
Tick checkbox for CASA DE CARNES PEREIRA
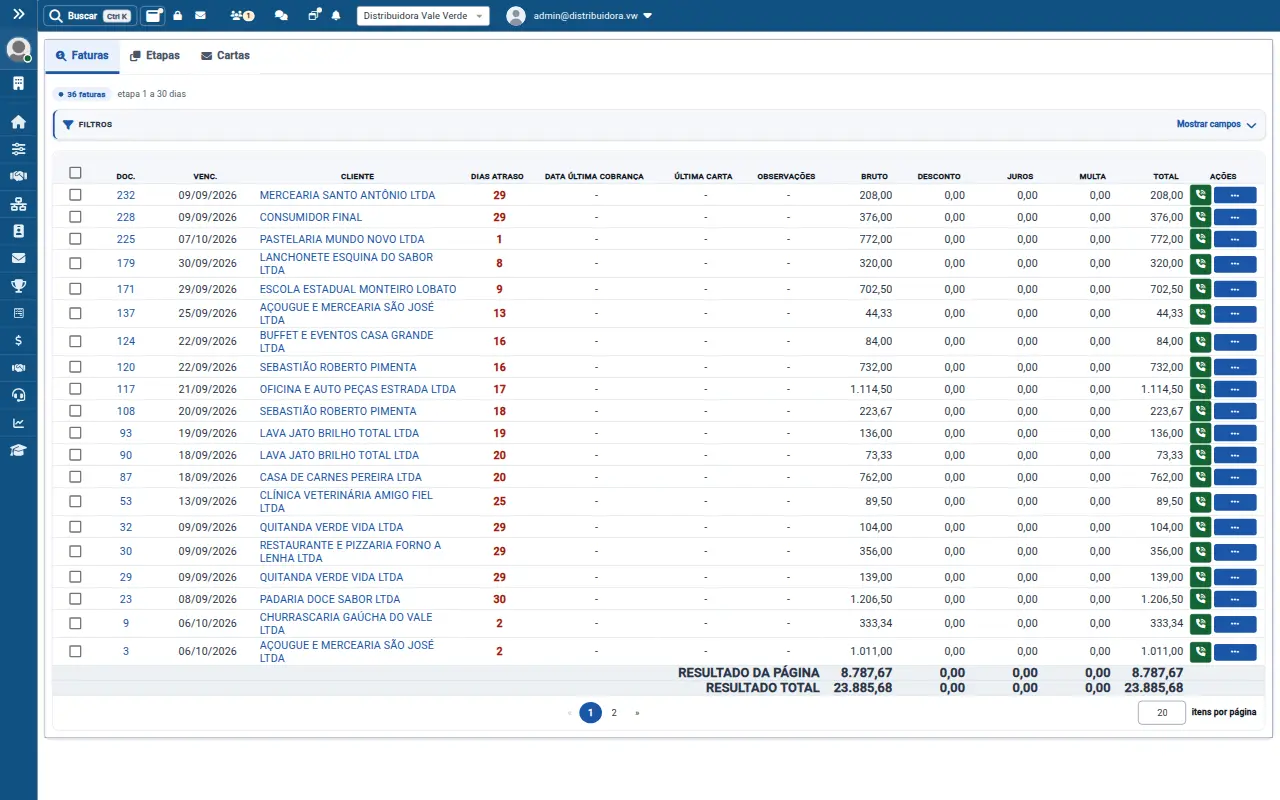[75, 477]
